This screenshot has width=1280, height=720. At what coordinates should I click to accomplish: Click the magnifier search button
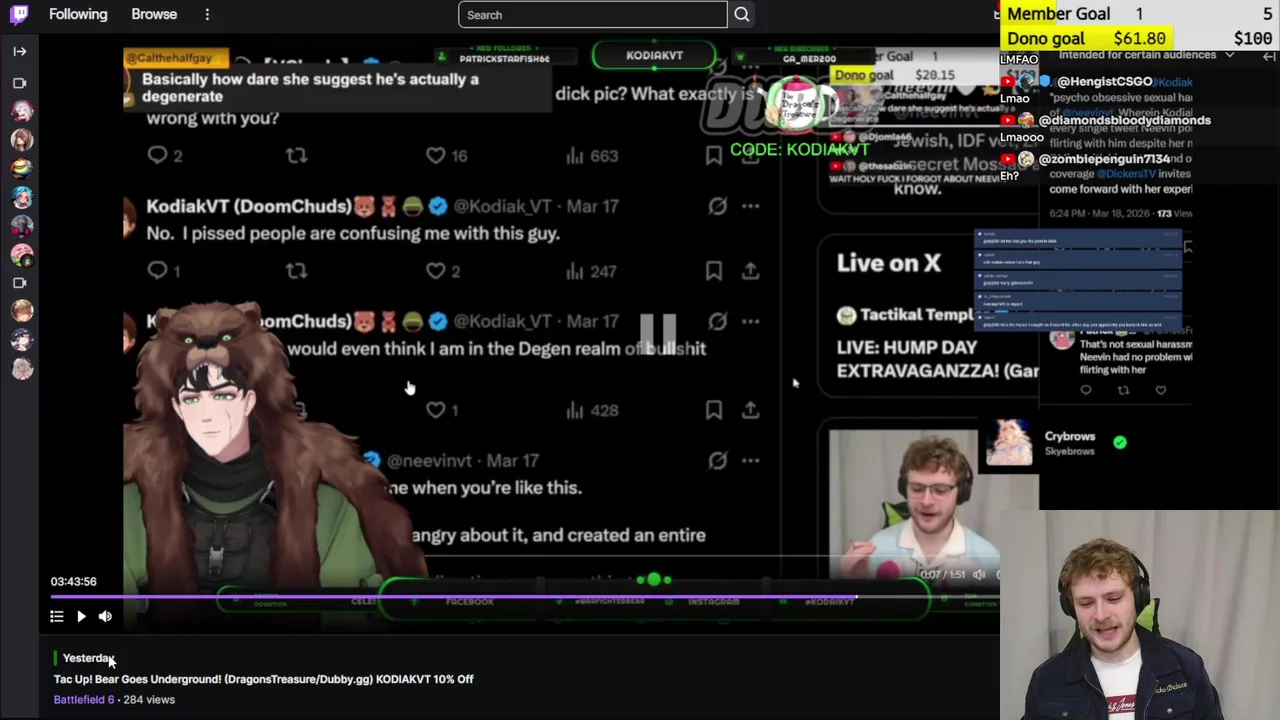click(742, 15)
